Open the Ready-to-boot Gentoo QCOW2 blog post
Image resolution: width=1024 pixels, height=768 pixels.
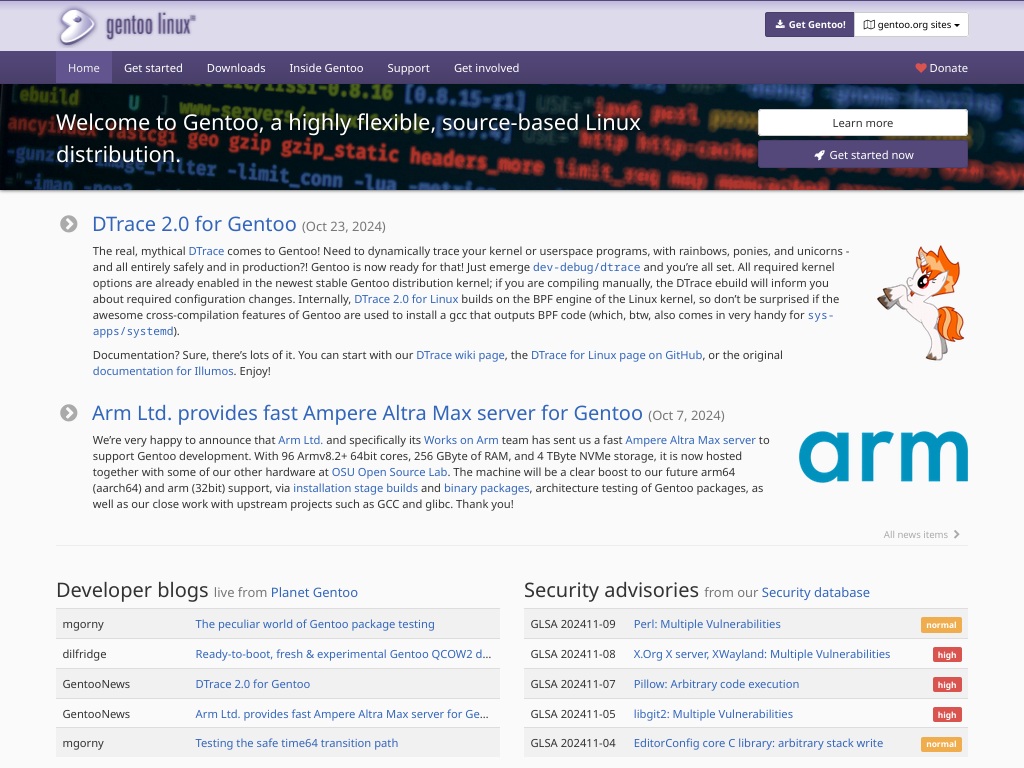[343, 654]
